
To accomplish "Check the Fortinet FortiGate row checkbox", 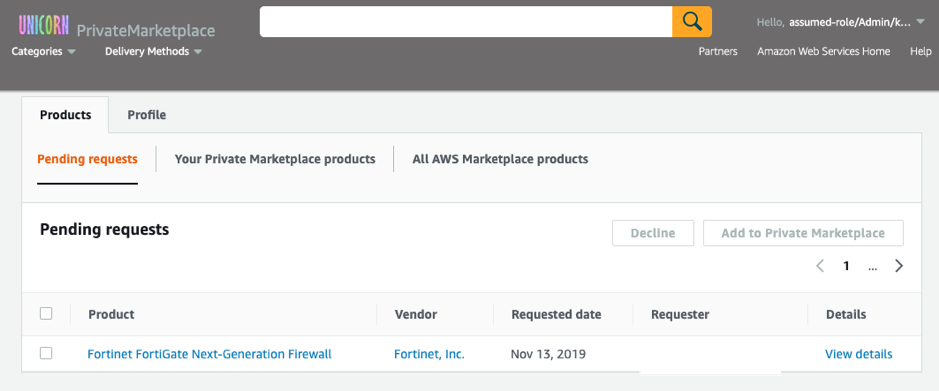I will pos(46,353).
